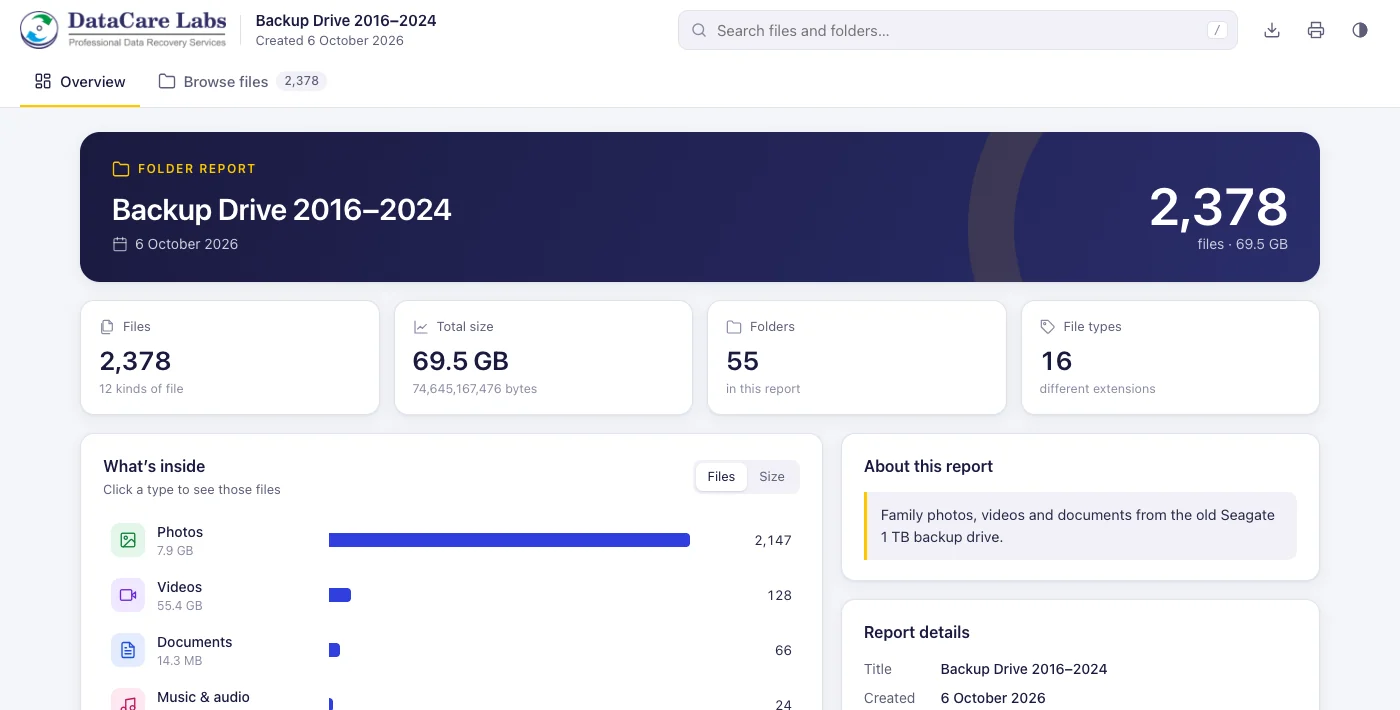Select the Documents type icon
Image resolution: width=1400 pixels, height=710 pixels.
(x=128, y=650)
